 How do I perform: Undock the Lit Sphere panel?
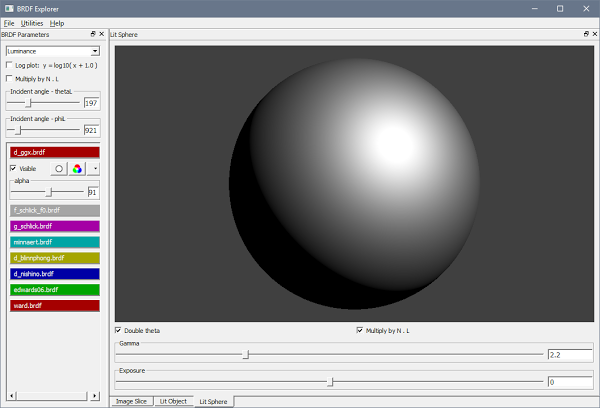(x=585, y=34)
